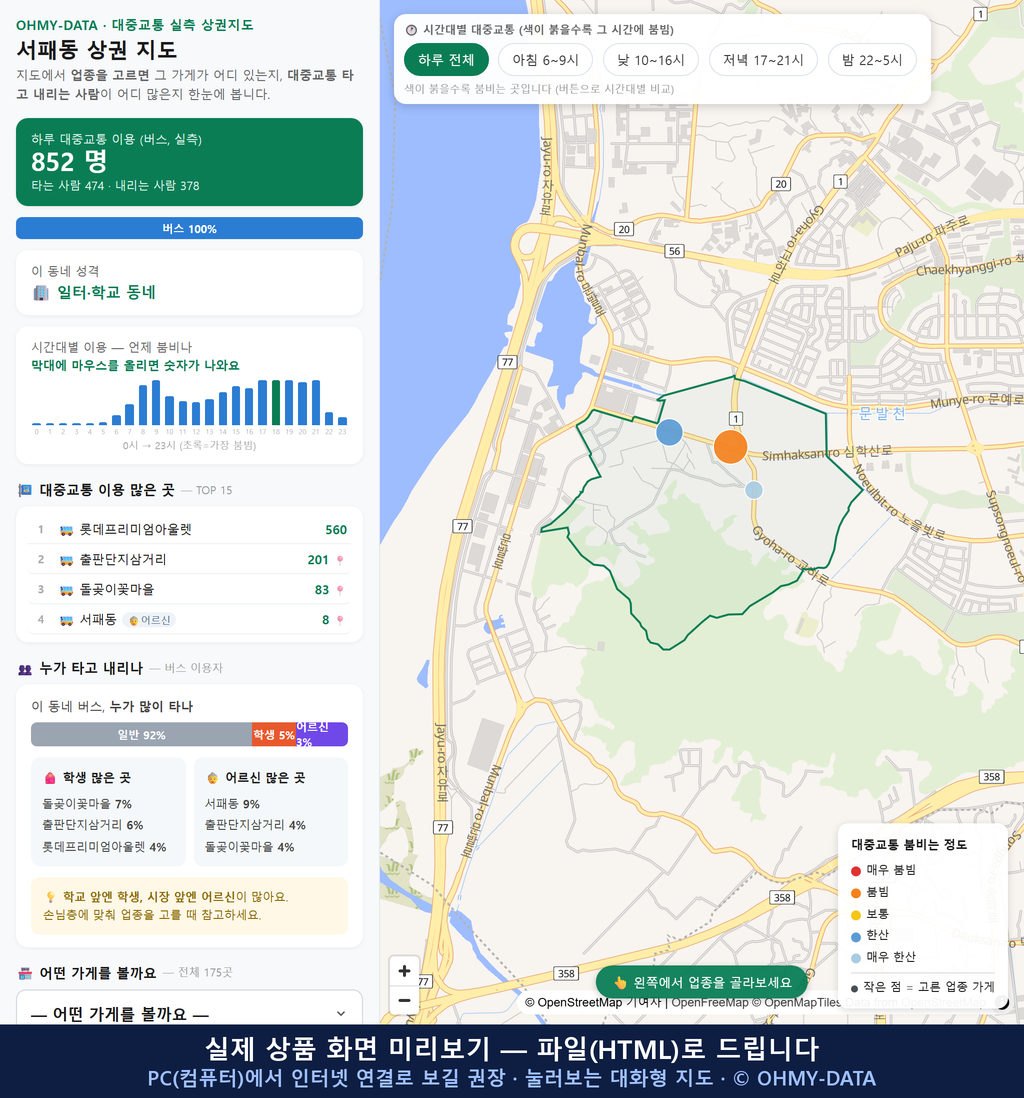Click the pin icon in the 서패동 row
The image size is (1024, 1098).
click(340, 620)
